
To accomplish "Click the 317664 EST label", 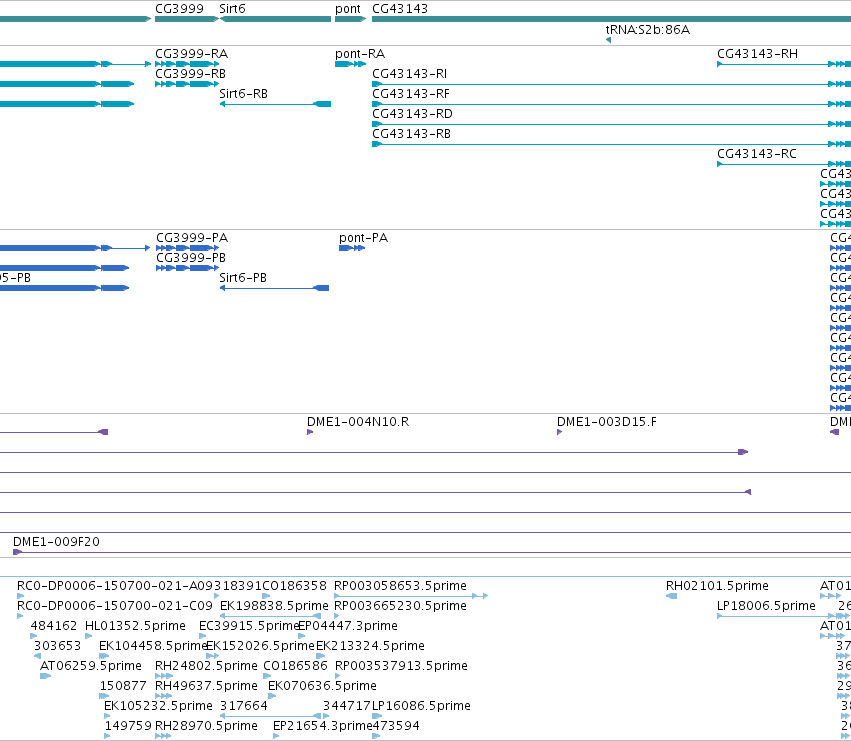I will click(x=244, y=706).
